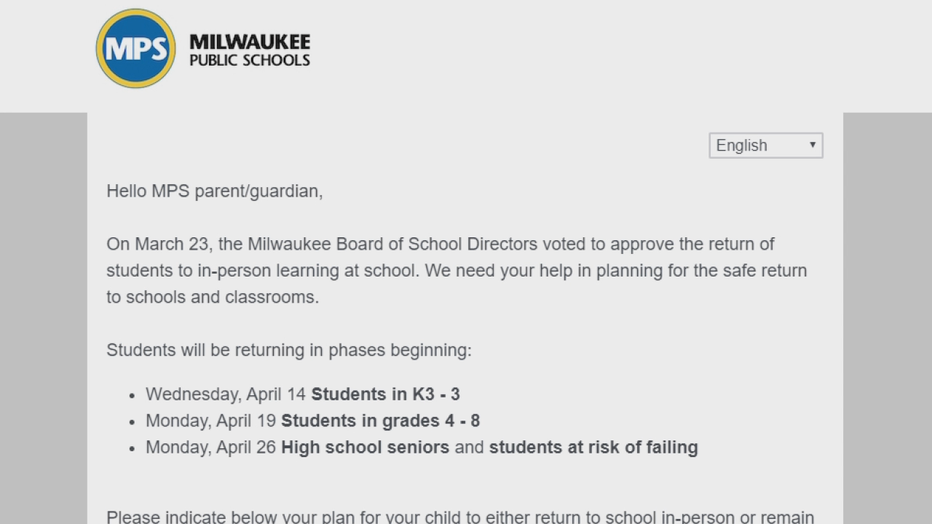This screenshot has width=932, height=524.
Task: Click bold 'students at risk of failing'
Action: tap(593, 447)
